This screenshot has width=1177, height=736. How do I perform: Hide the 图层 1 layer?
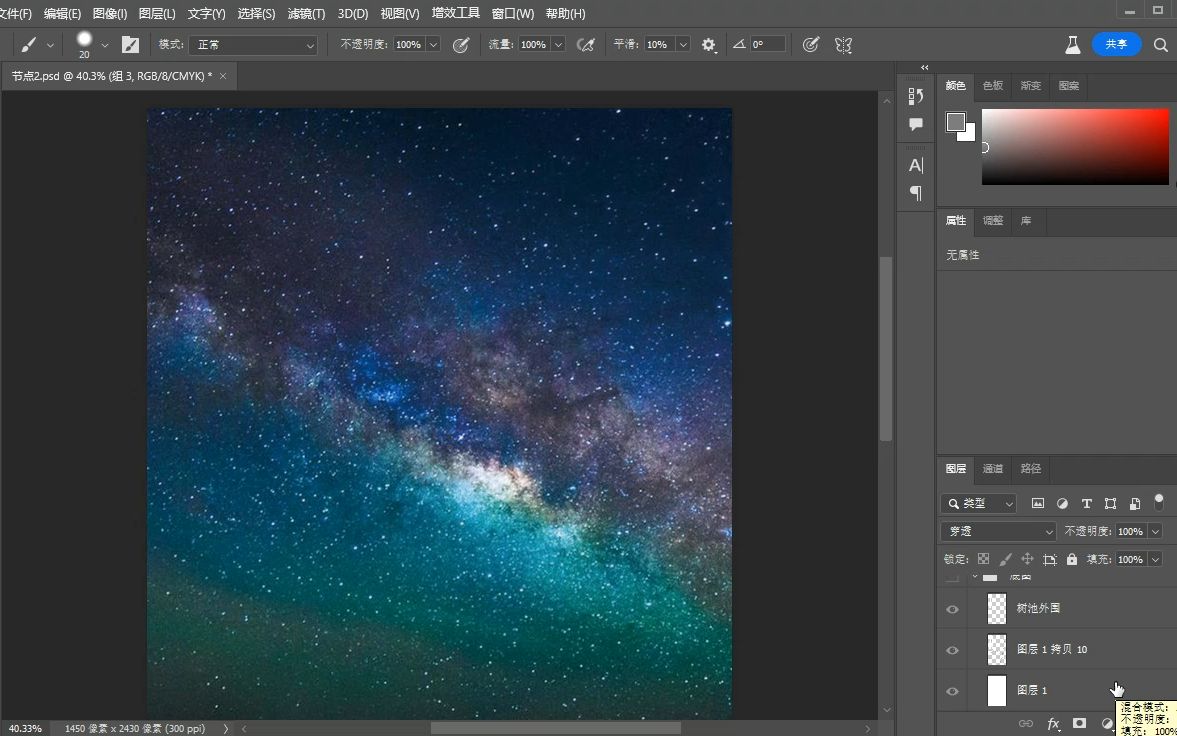(952, 690)
